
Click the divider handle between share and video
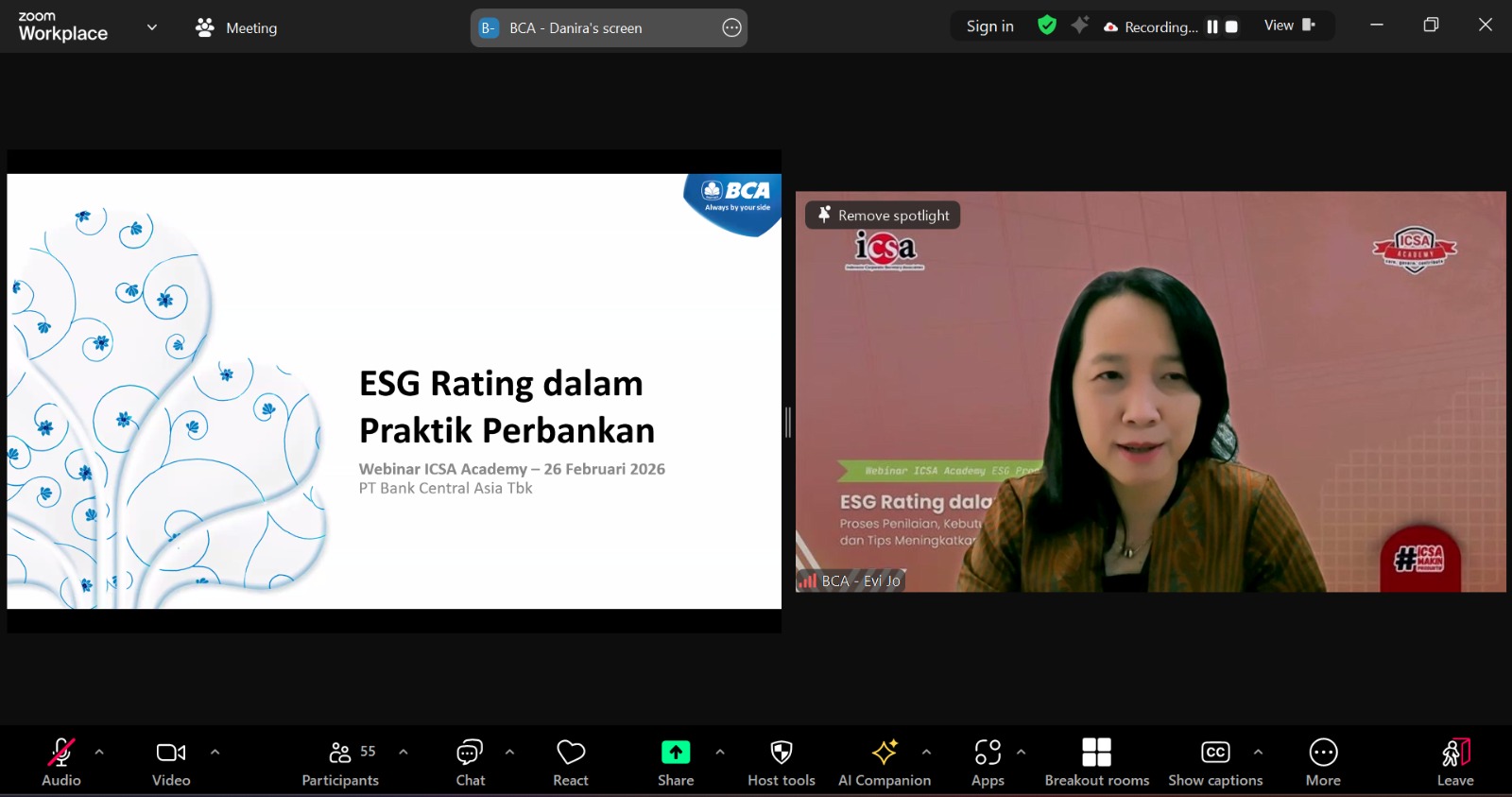pyautogui.click(x=788, y=422)
